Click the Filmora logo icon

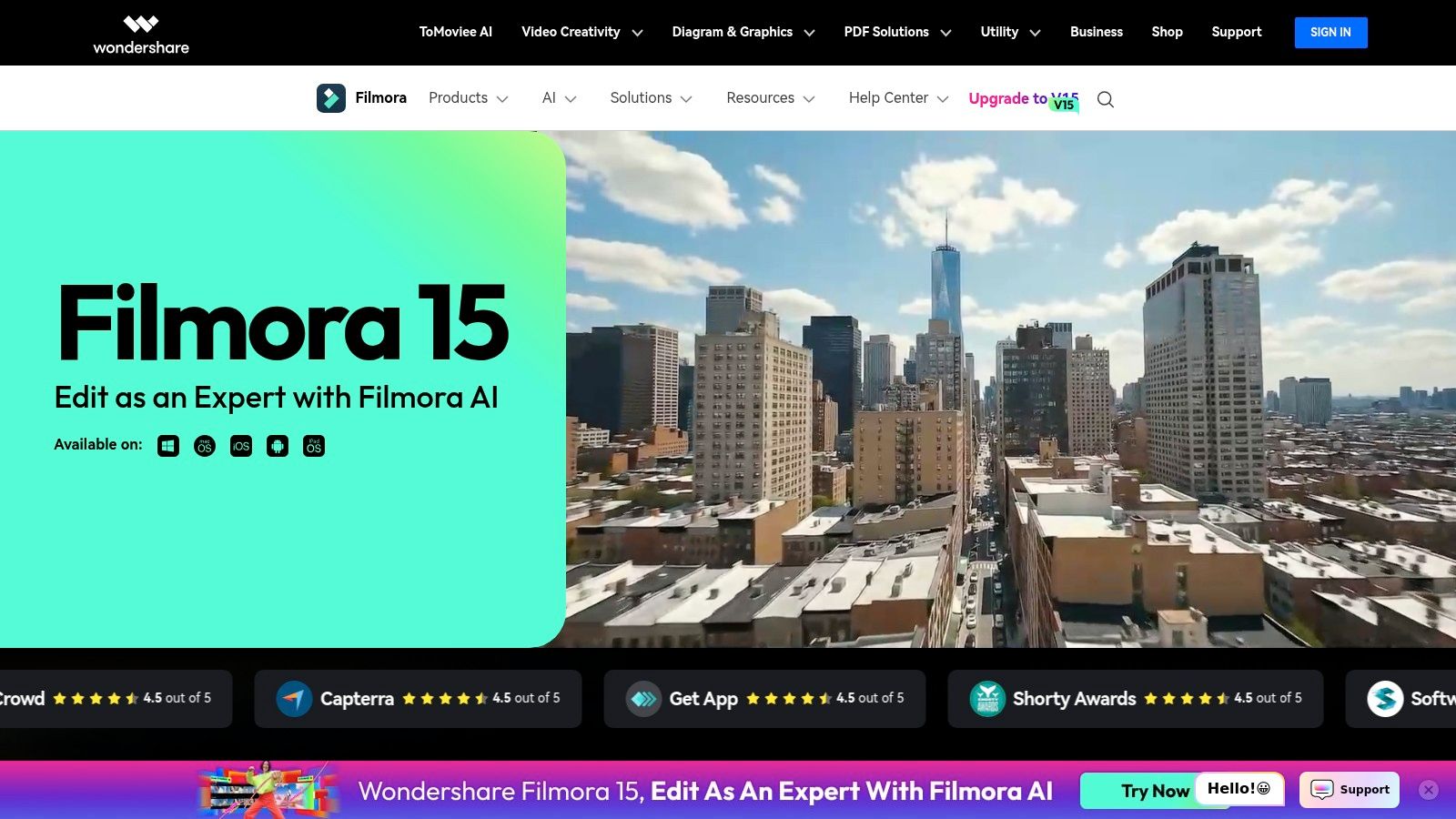pyautogui.click(x=331, y=97)
